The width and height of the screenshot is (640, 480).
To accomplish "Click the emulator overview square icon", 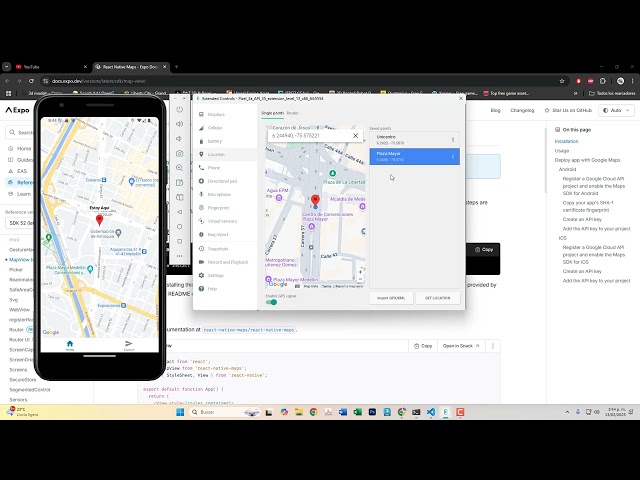I will coord(180,241).
